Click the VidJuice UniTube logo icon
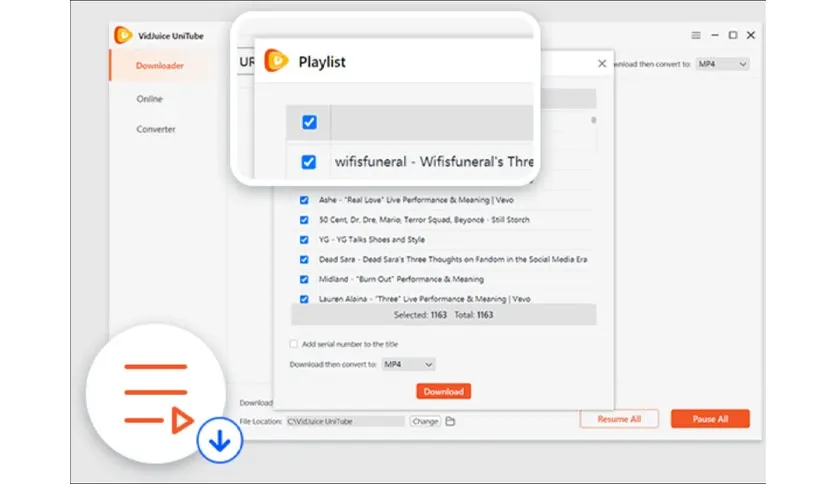836x484 pixels. point(123,35)
